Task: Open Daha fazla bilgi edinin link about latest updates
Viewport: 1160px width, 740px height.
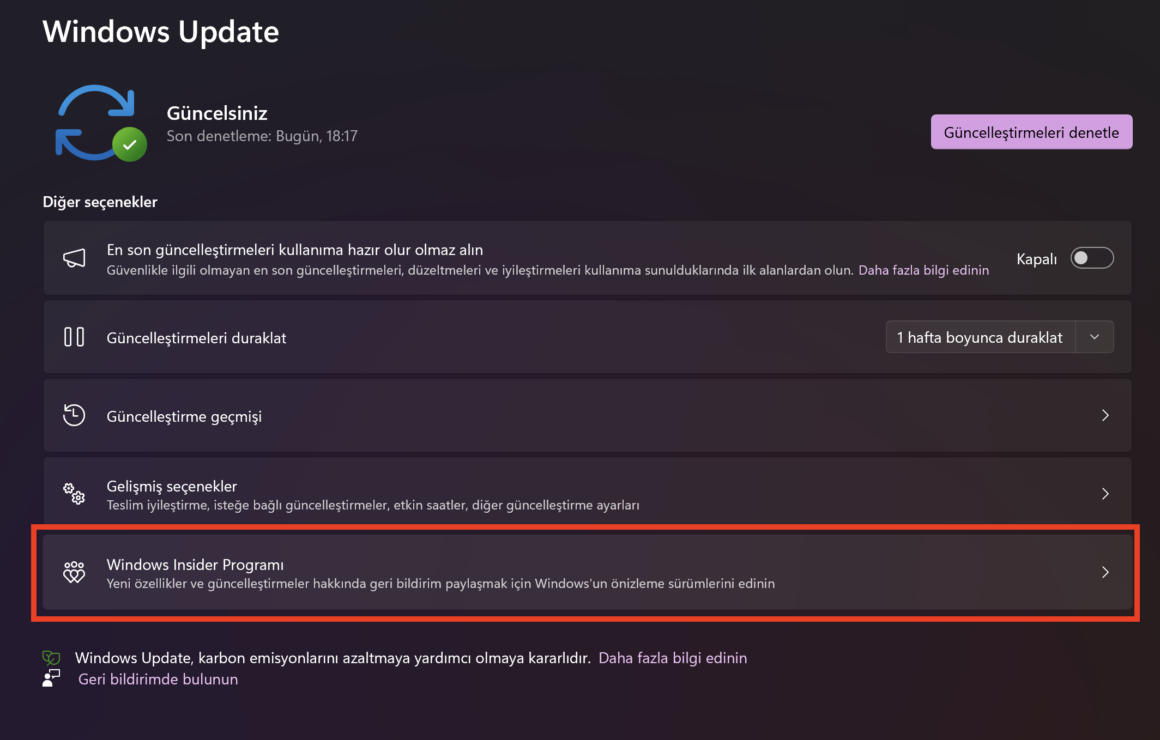Action: click(923, 270)
